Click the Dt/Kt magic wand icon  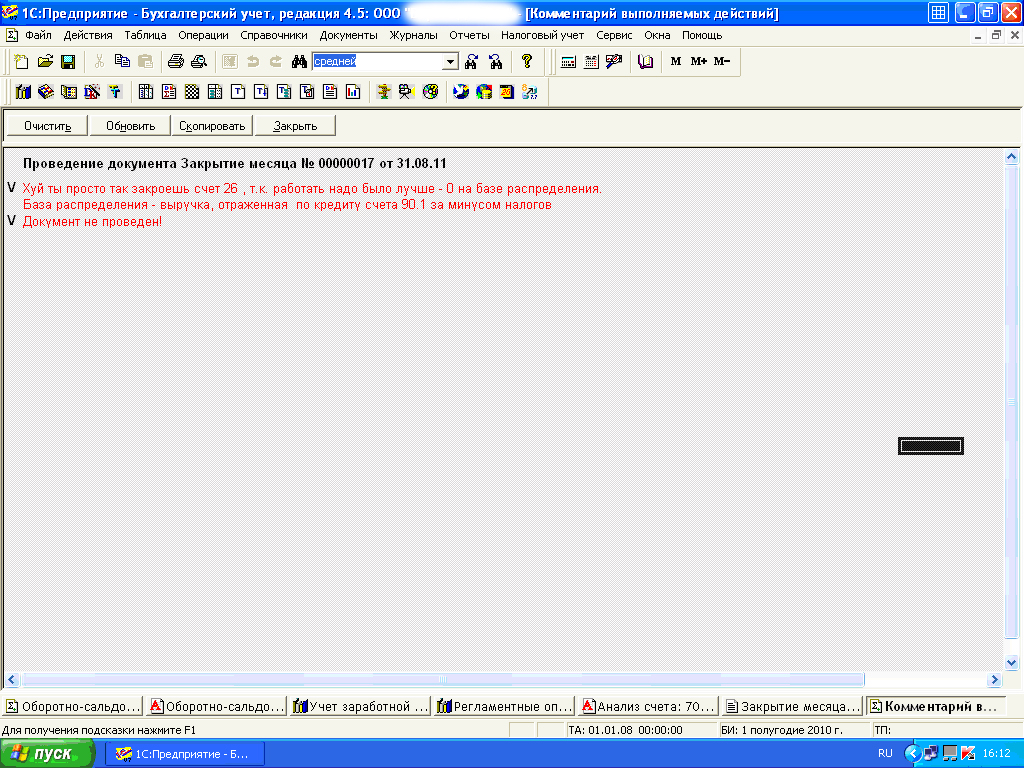pos(92,91)
